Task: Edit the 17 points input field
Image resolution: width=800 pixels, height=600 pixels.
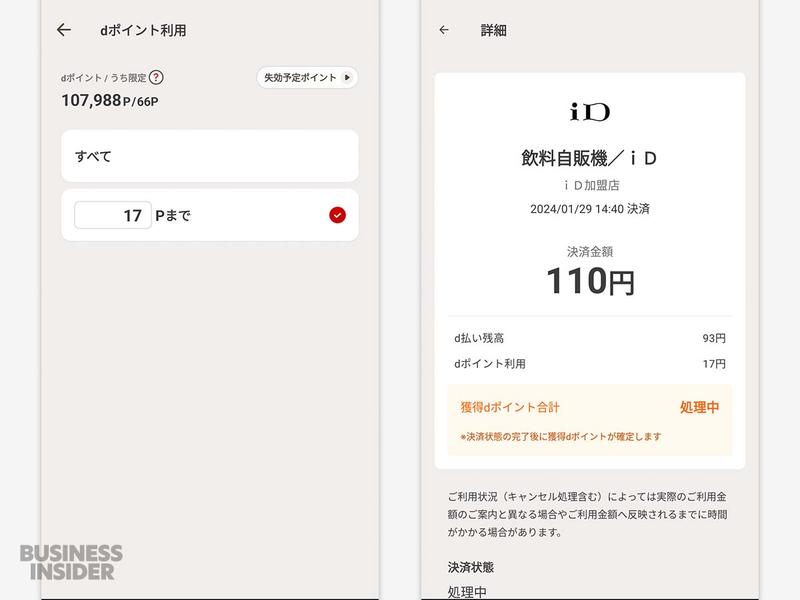Action: pyautogui.click(x=113, y=215)
